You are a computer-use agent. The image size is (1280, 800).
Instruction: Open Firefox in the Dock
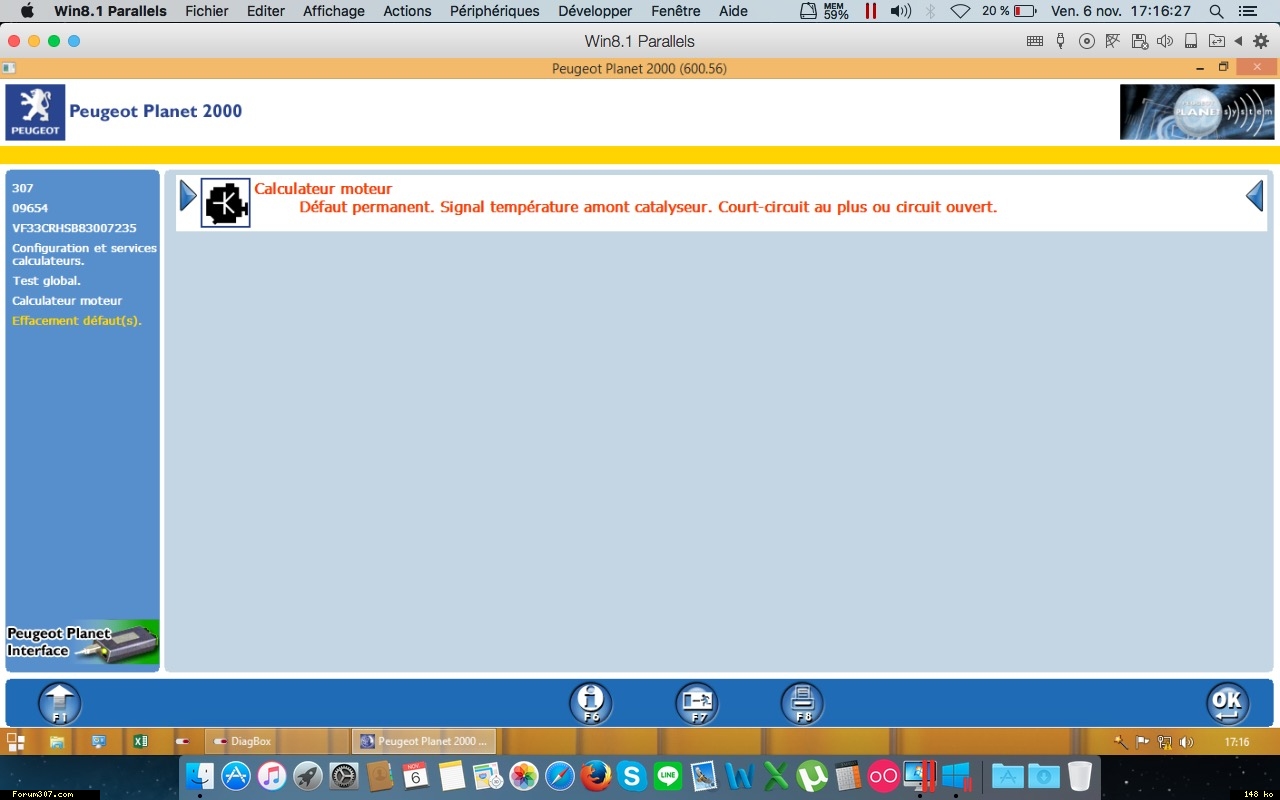pos(596,776)
